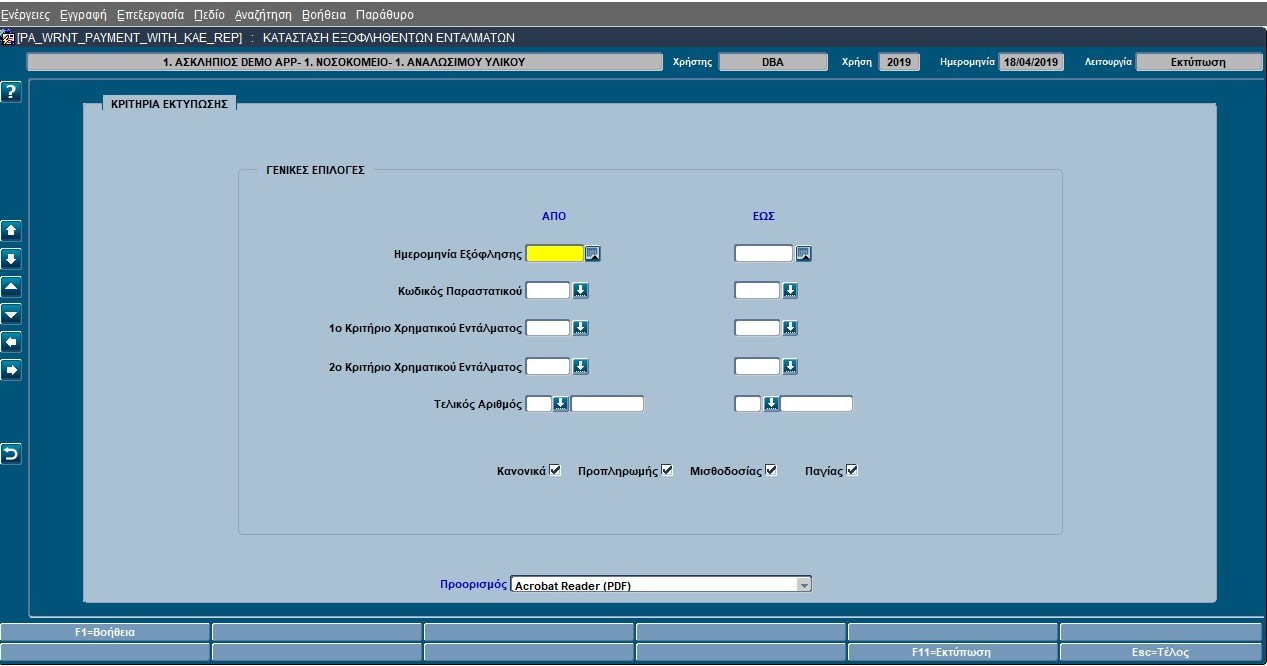
Task: Open calendar for ΕΩΣ Ημερομηνία Εξόφλησης
Action: [803, 254]
